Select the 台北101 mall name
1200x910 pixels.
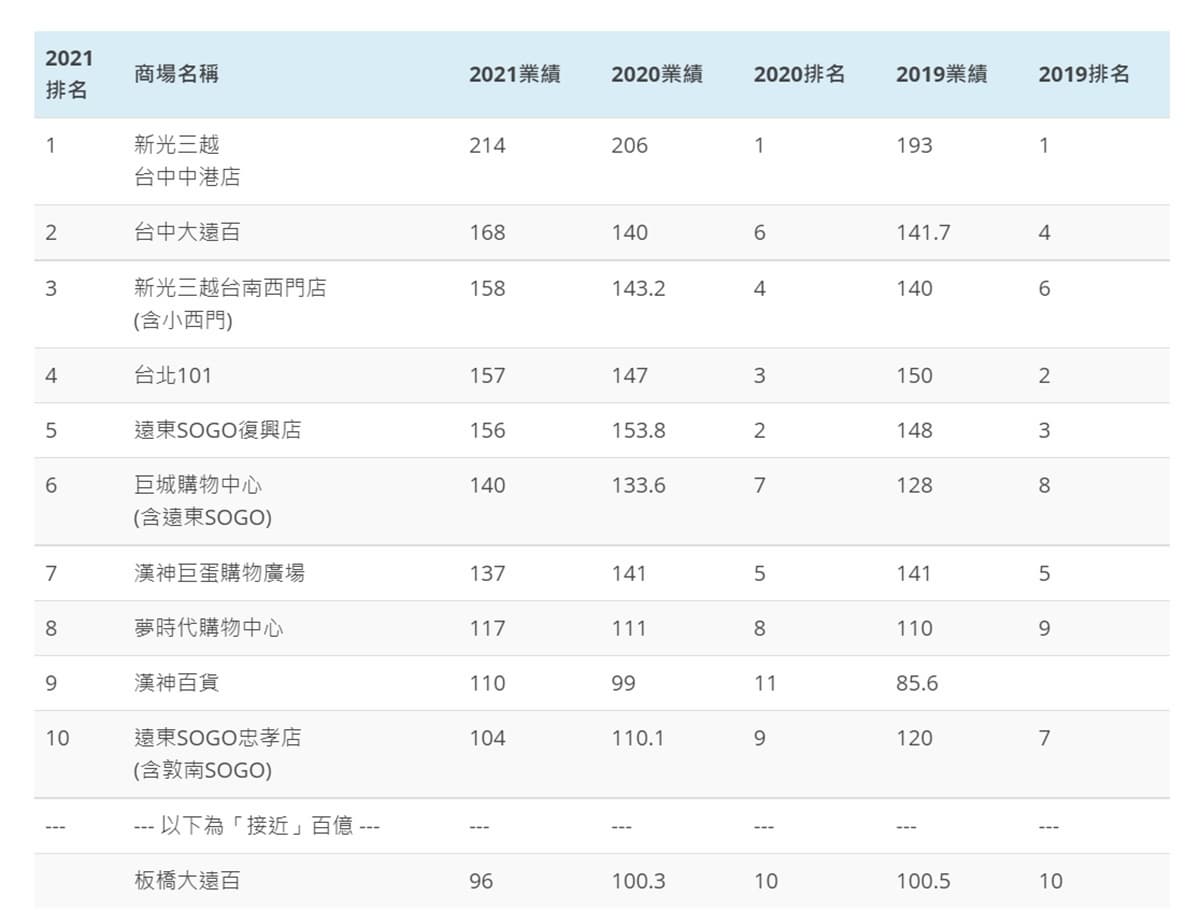pyautogui.click(x=173, y=375)
